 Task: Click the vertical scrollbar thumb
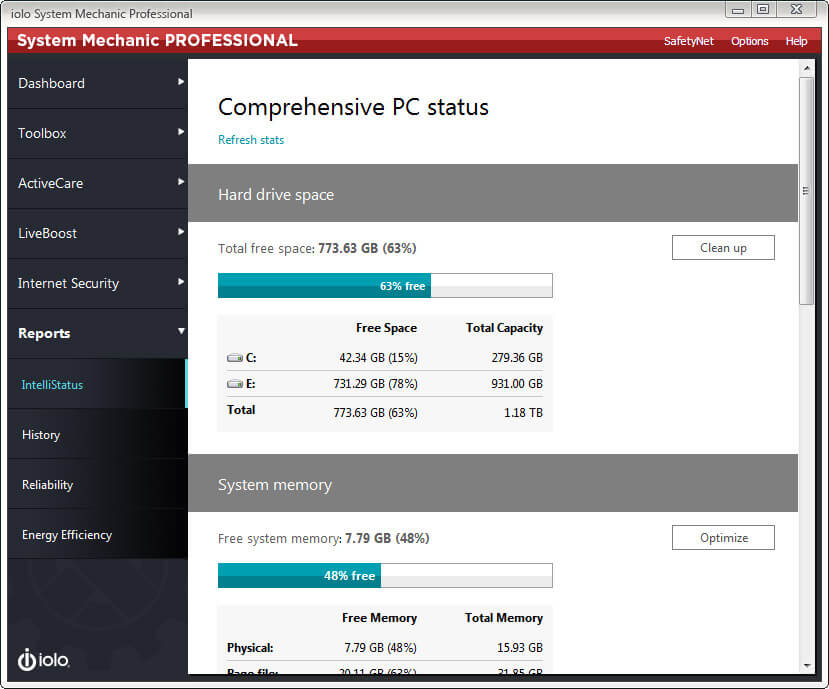tap(806, 191)
